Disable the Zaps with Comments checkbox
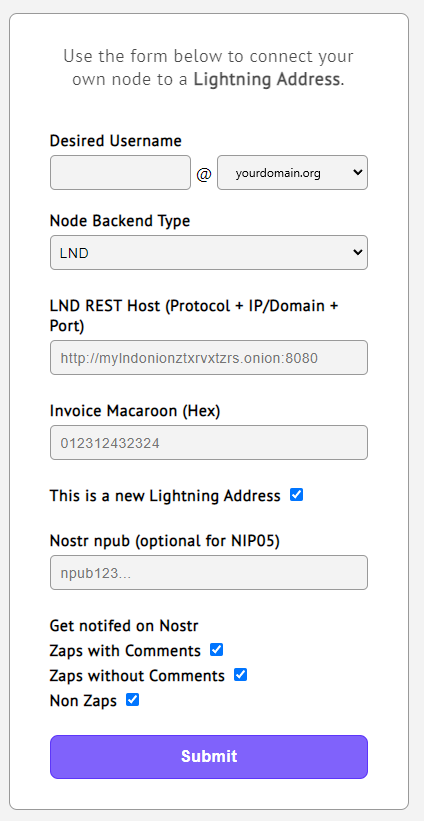Viewport: 424px width, 821px height. (x=216, y=650)
